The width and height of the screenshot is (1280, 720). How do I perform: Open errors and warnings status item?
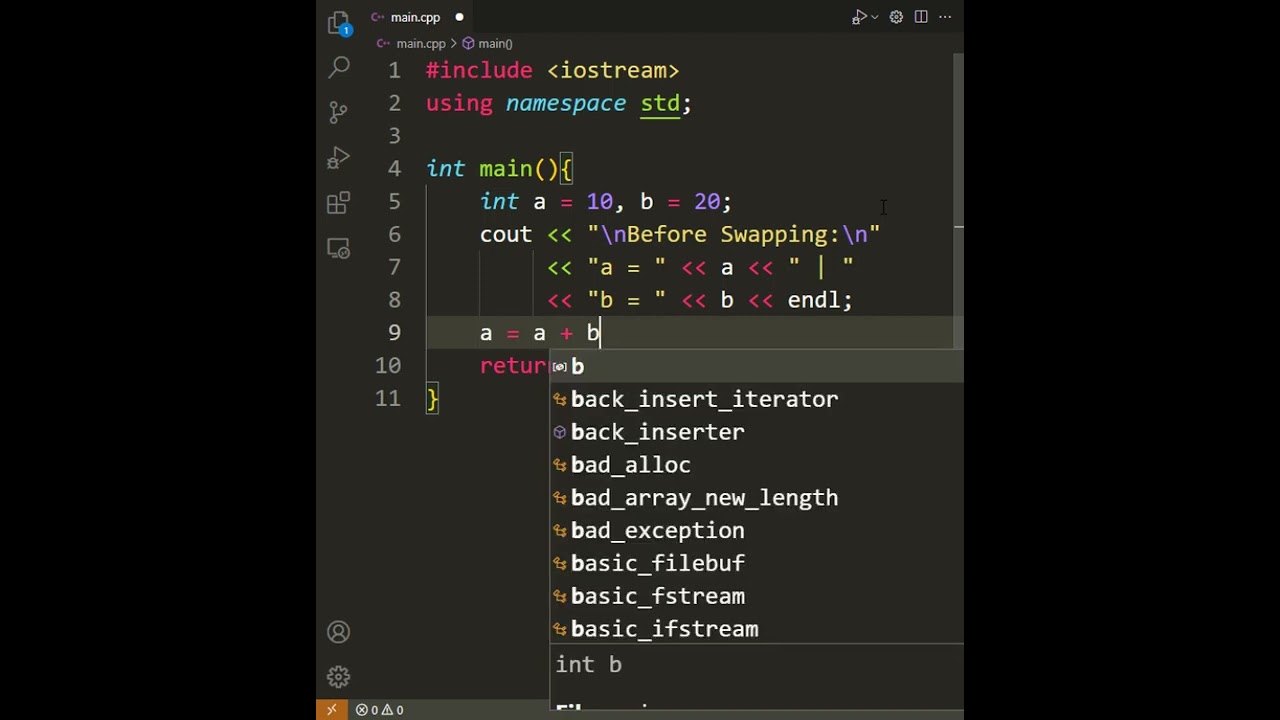380,710
